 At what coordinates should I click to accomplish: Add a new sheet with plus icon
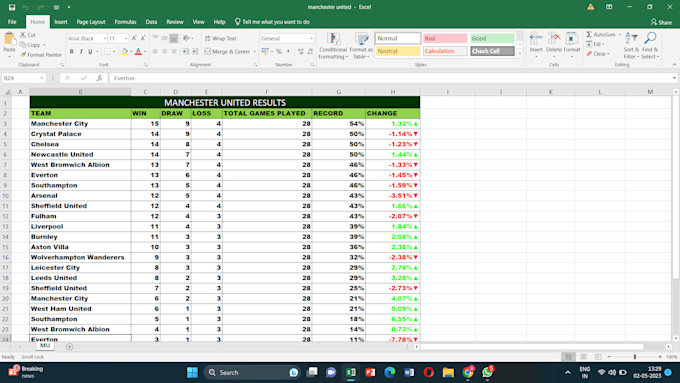69,347
